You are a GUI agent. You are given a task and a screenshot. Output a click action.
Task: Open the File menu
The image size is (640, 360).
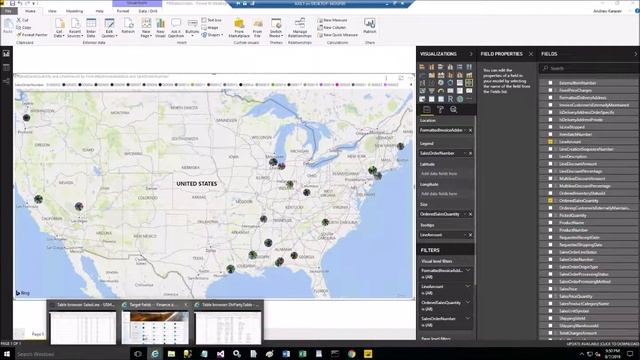click(8, 11)
